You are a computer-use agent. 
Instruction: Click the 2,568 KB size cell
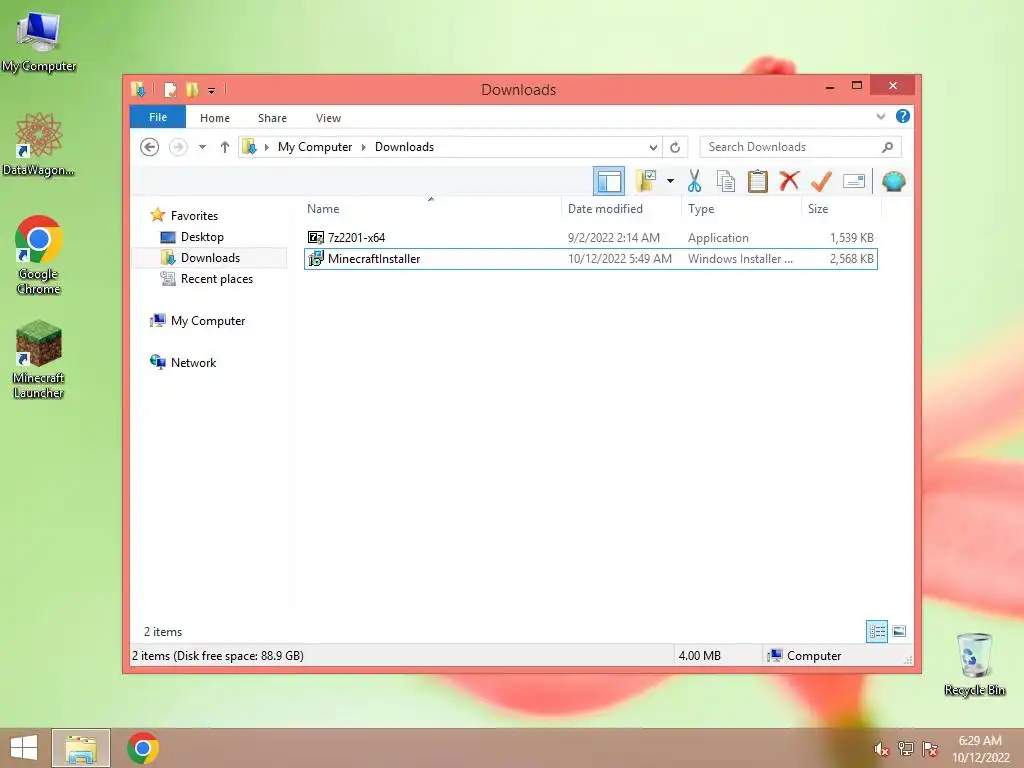(x=852, y=259)
